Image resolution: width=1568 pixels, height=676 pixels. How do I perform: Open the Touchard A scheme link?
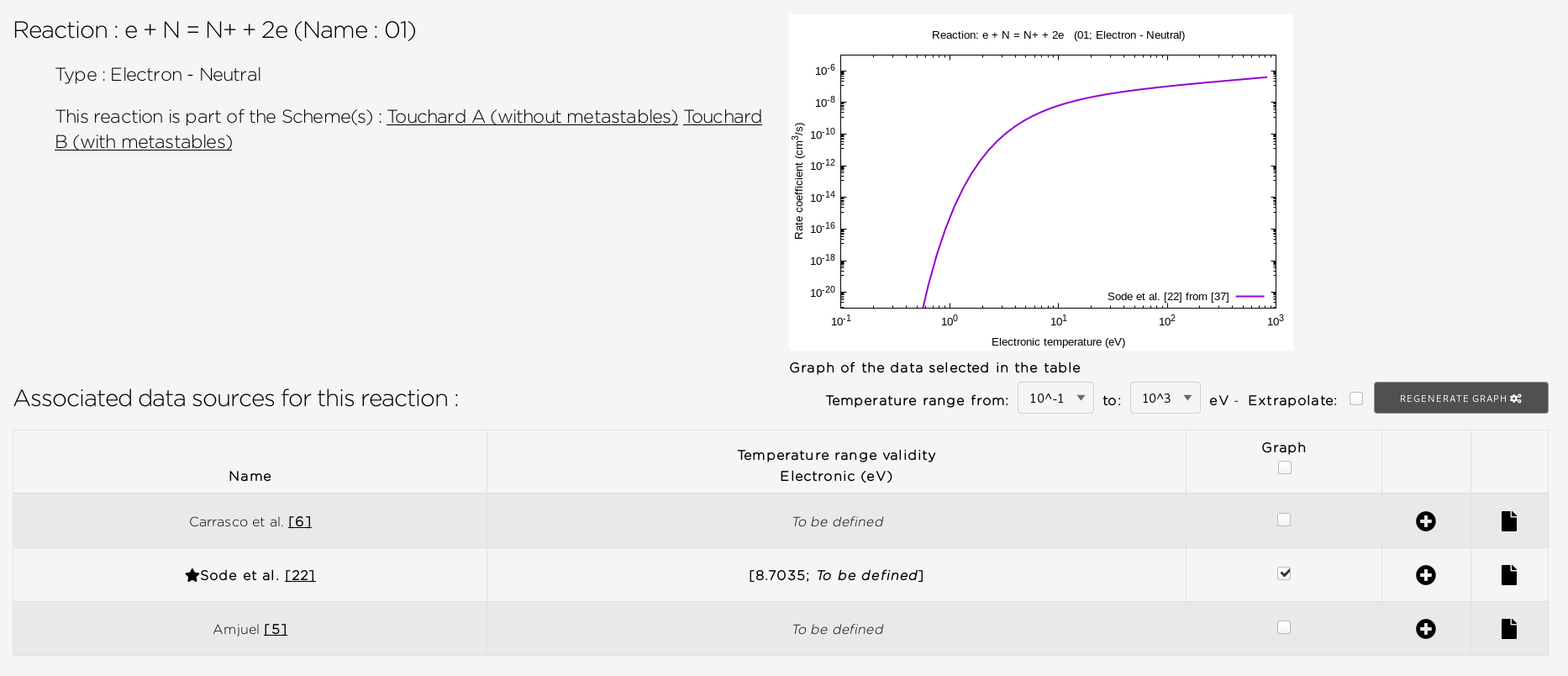tap(531, 117)
